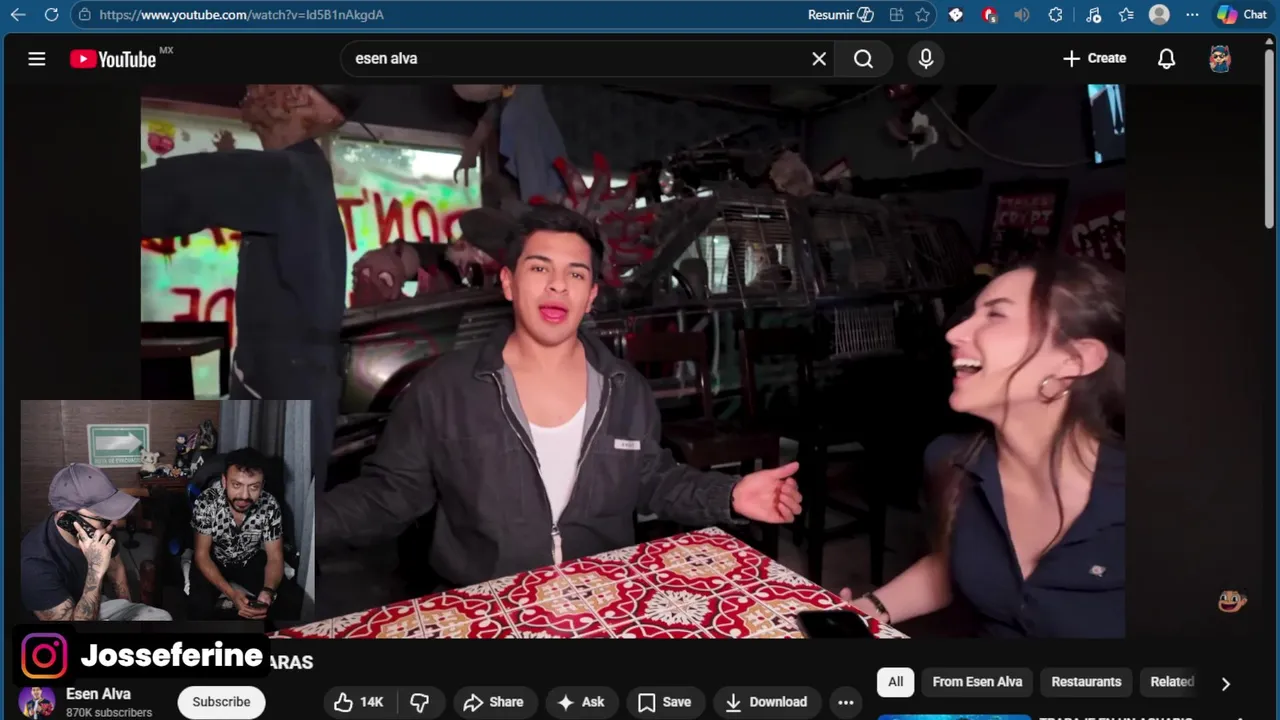
Task: Open the Extensions puzzle icon
Action: tap(1056, 15)
